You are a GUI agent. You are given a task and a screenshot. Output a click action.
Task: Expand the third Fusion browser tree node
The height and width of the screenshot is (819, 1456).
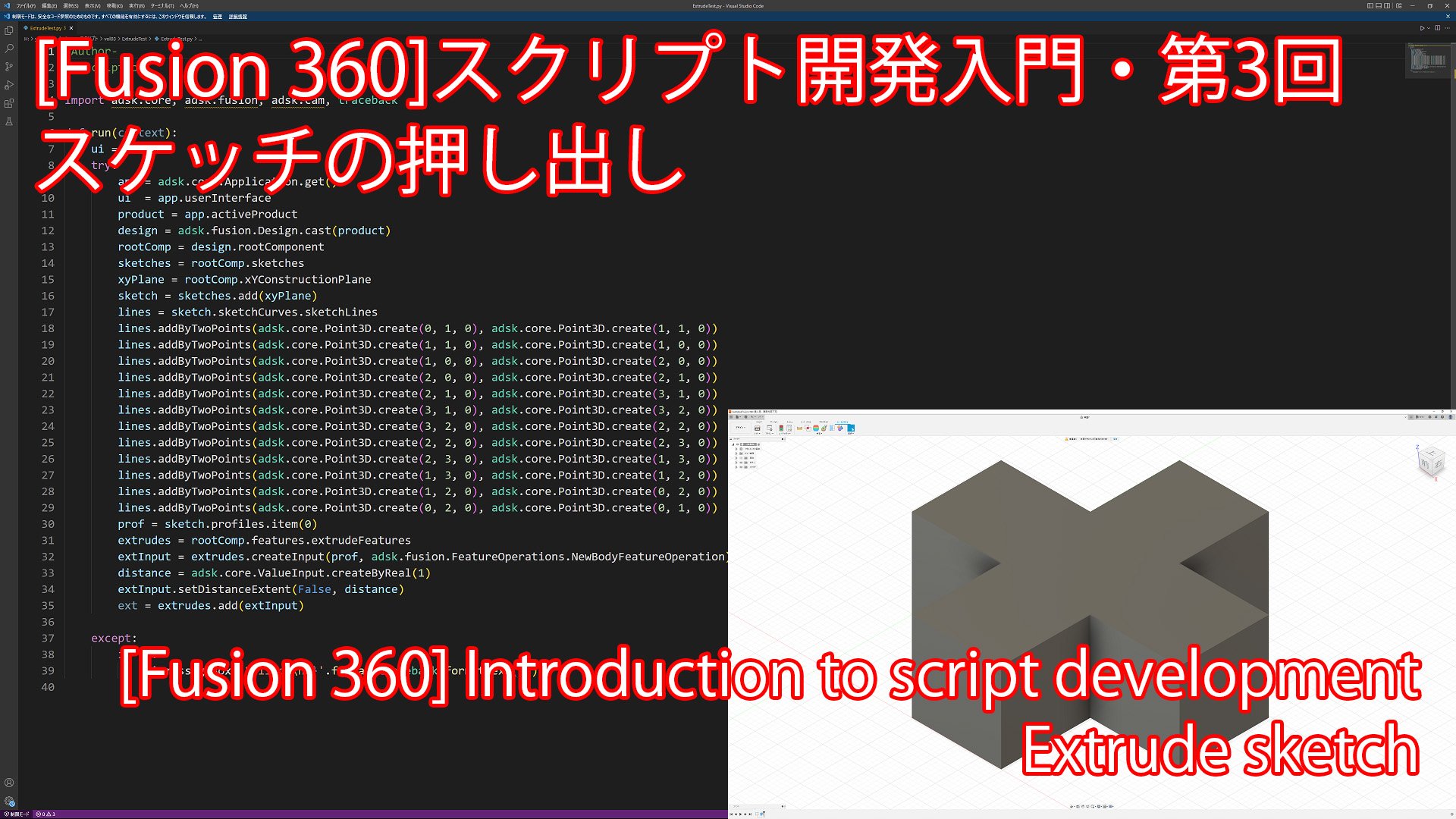[x=736, y=458]
